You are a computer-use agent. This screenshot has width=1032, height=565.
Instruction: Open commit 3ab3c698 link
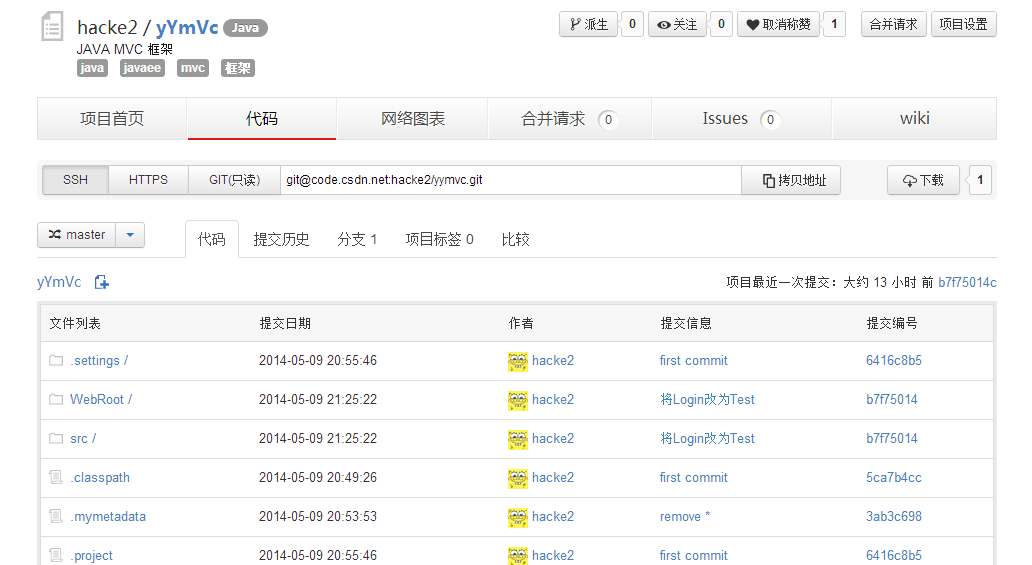tap(894, 517)
